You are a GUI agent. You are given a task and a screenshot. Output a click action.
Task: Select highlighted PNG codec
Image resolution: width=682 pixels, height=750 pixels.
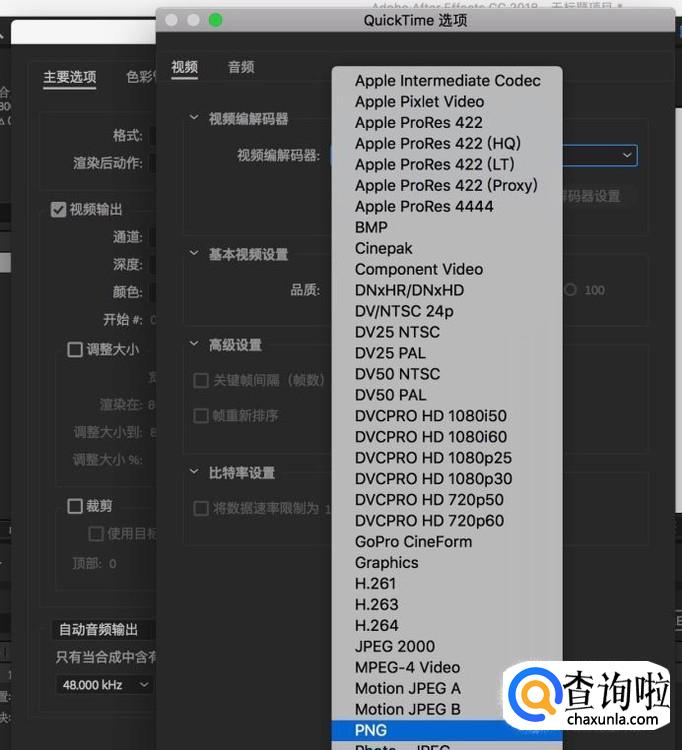pos(447,730)
